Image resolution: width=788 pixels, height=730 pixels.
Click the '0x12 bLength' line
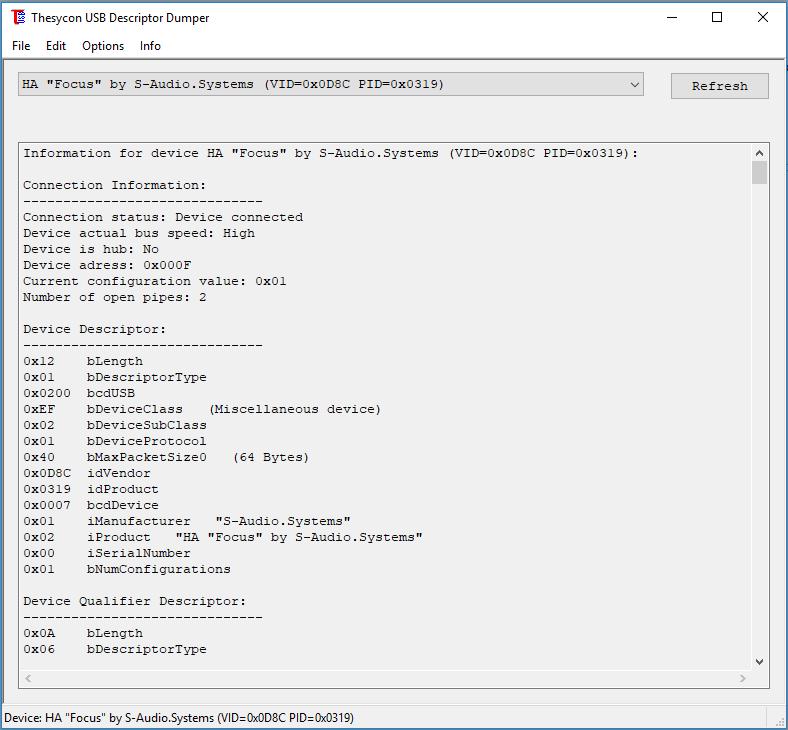83,361
